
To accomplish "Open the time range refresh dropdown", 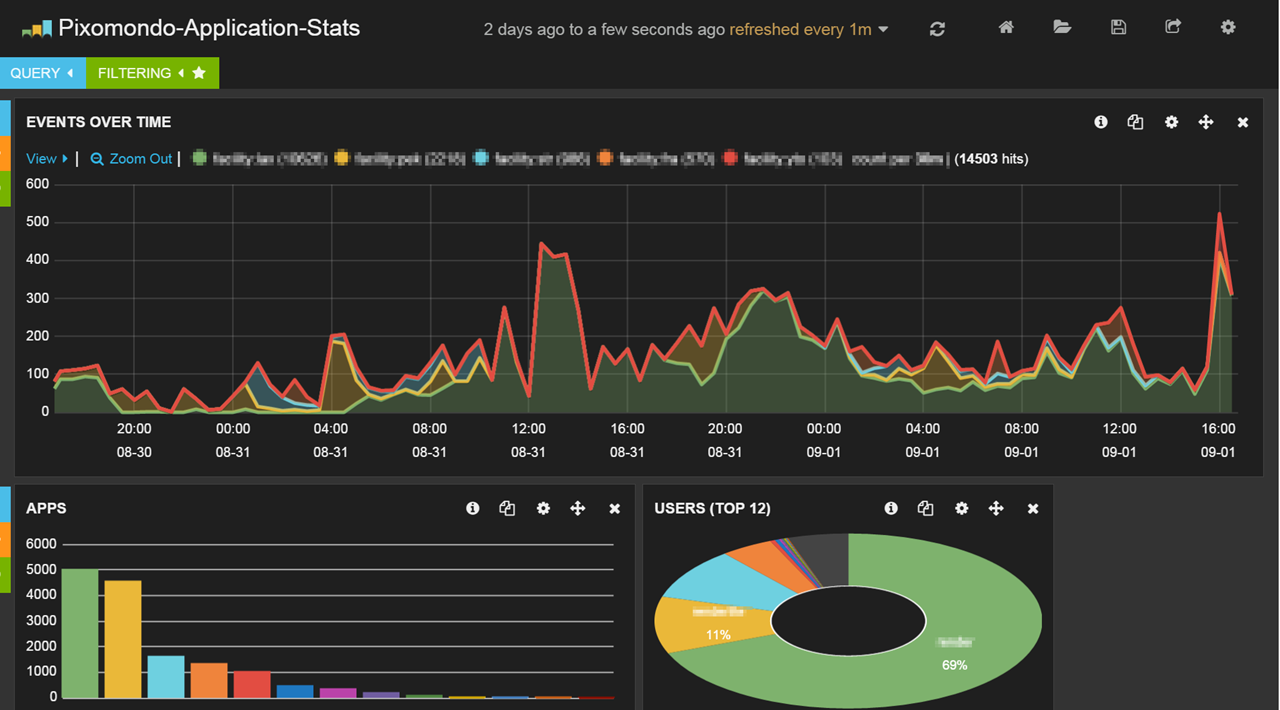I will pyautogui.click(x=883, y=30).
